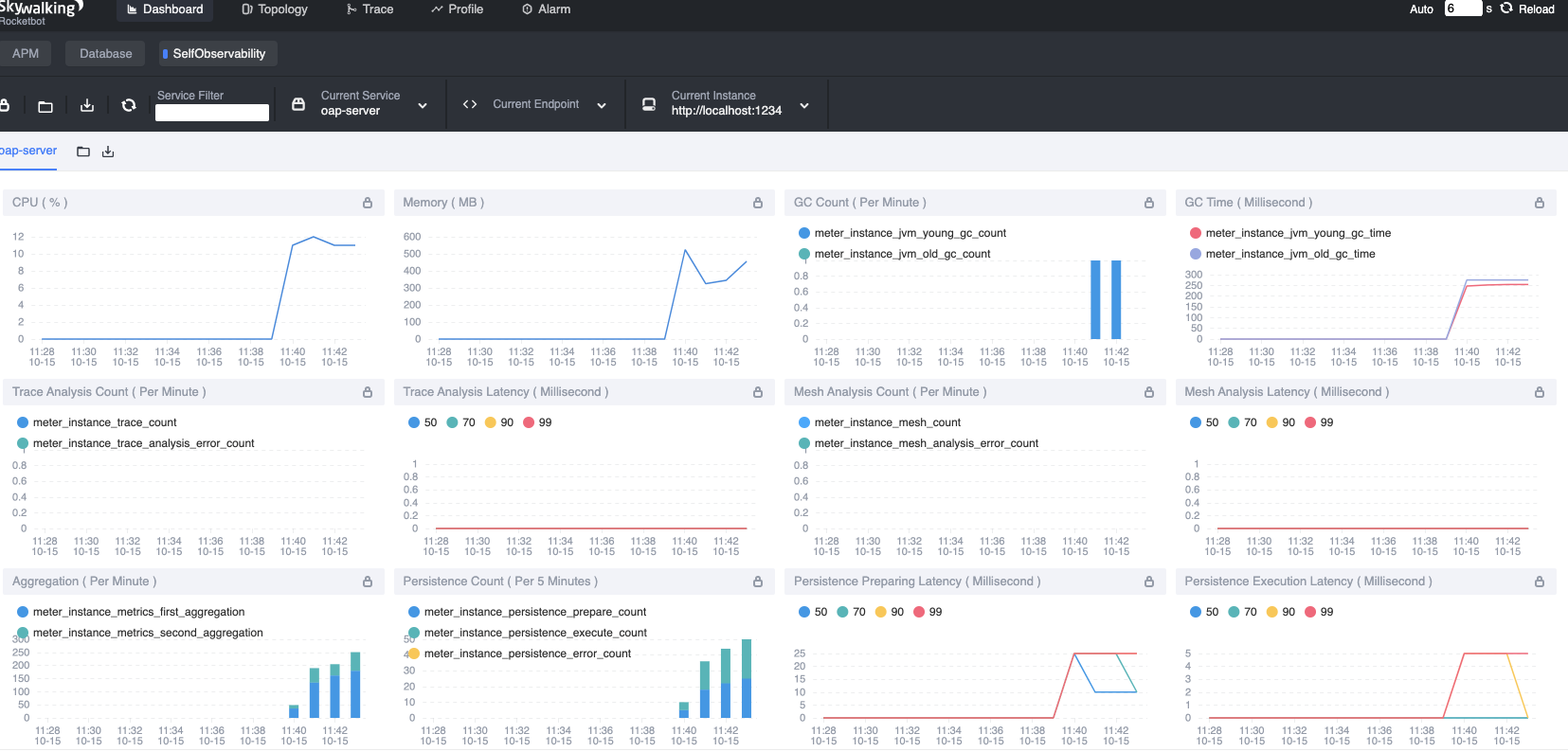Click the red 99 percentile legend swatch in Trace Analysis Latency

[x=529, y=422]
